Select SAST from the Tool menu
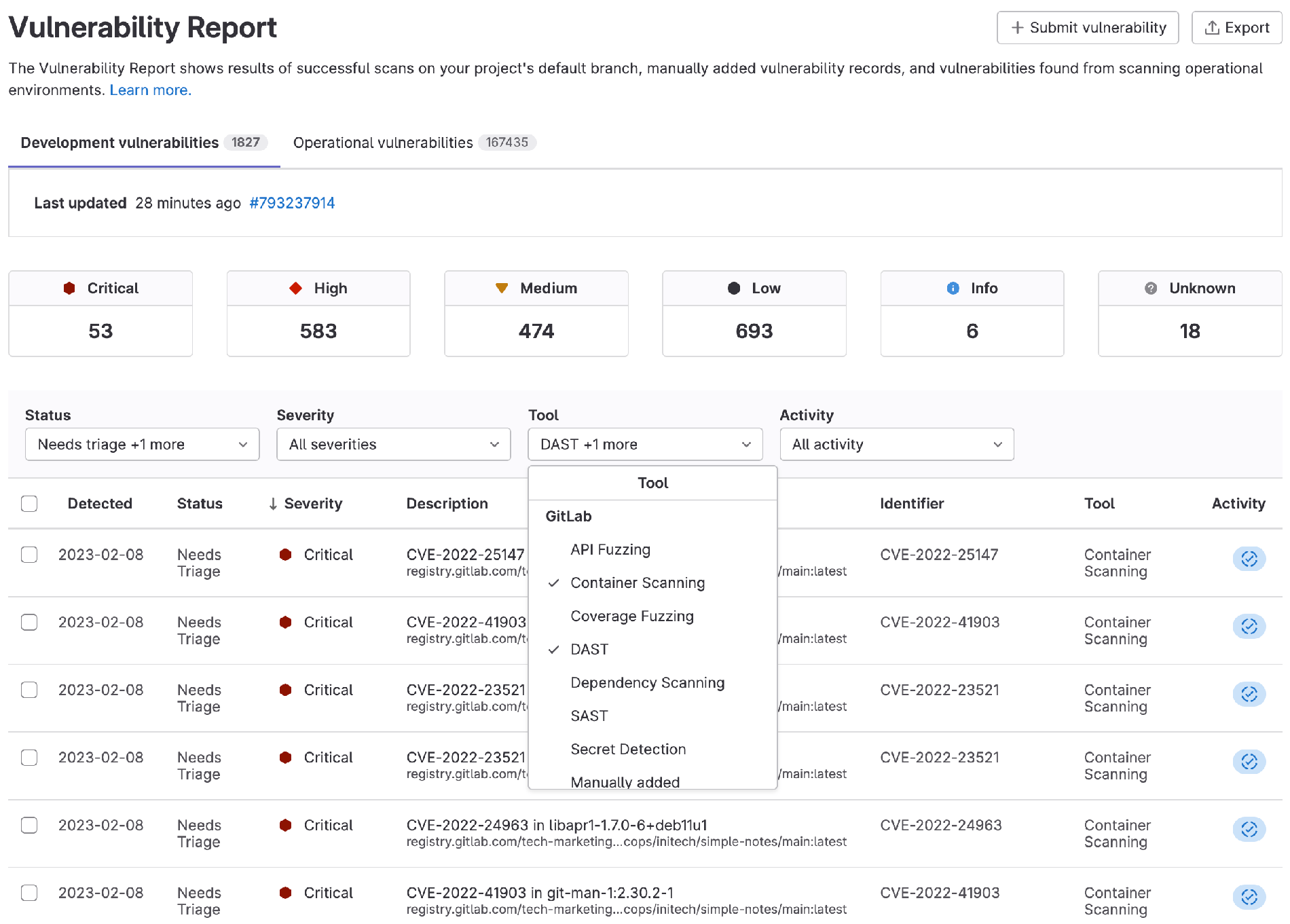The image size is (1290, 924). [588, 715]
